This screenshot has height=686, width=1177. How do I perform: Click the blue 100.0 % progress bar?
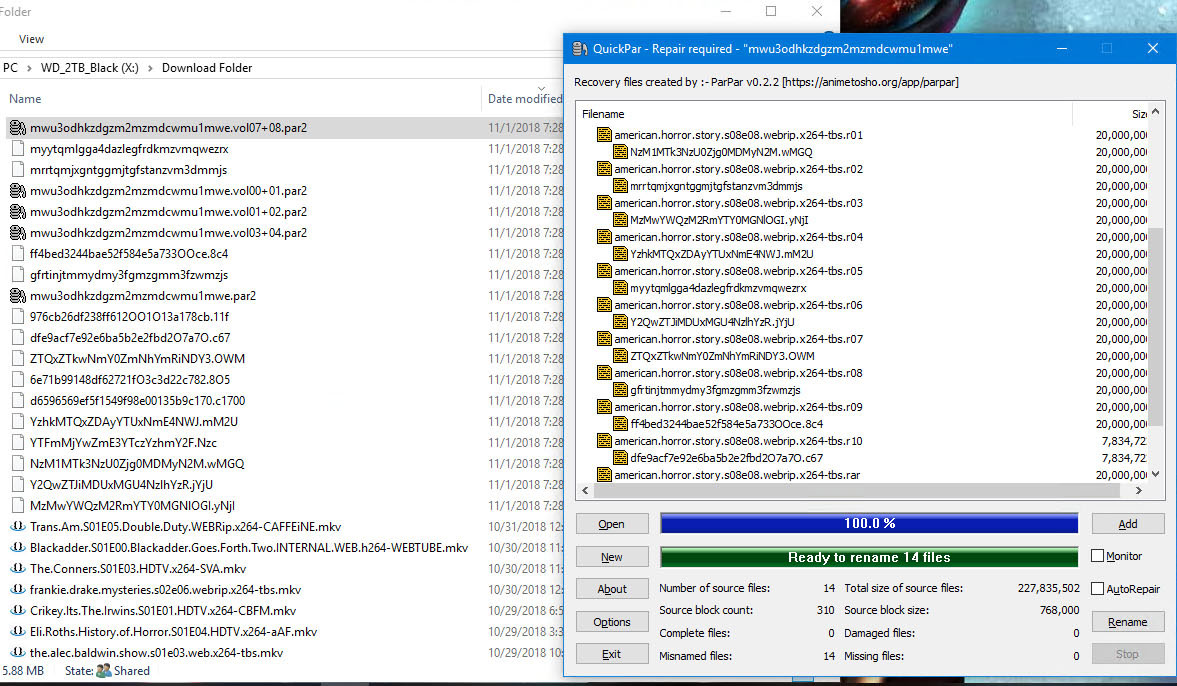[x=868, y=523]
